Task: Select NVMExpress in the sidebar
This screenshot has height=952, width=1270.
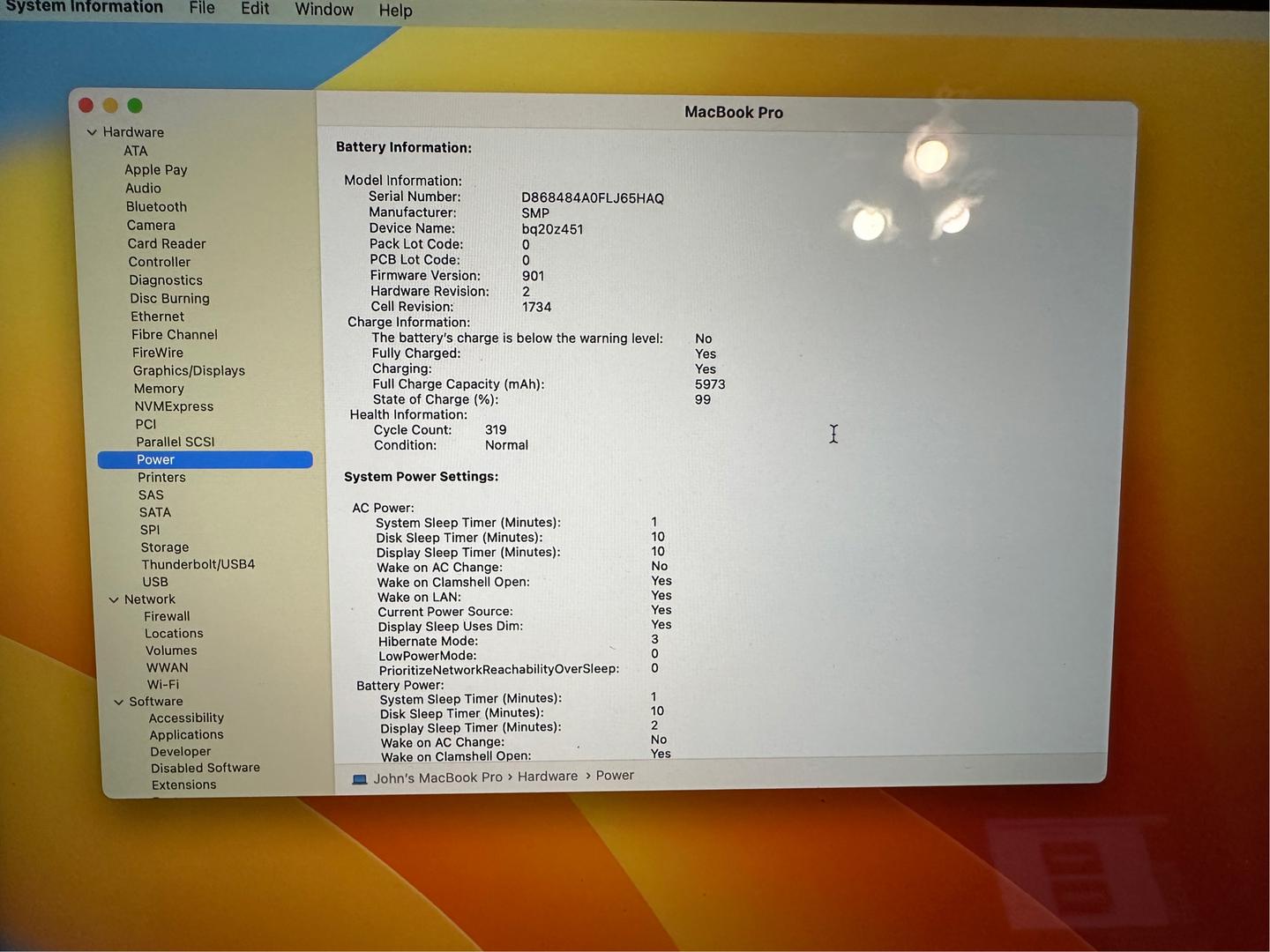Action: 174,406
